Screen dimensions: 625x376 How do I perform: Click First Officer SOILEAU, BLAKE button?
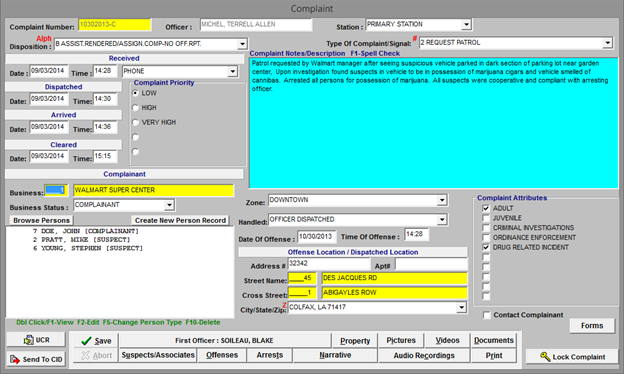point(225,341)
